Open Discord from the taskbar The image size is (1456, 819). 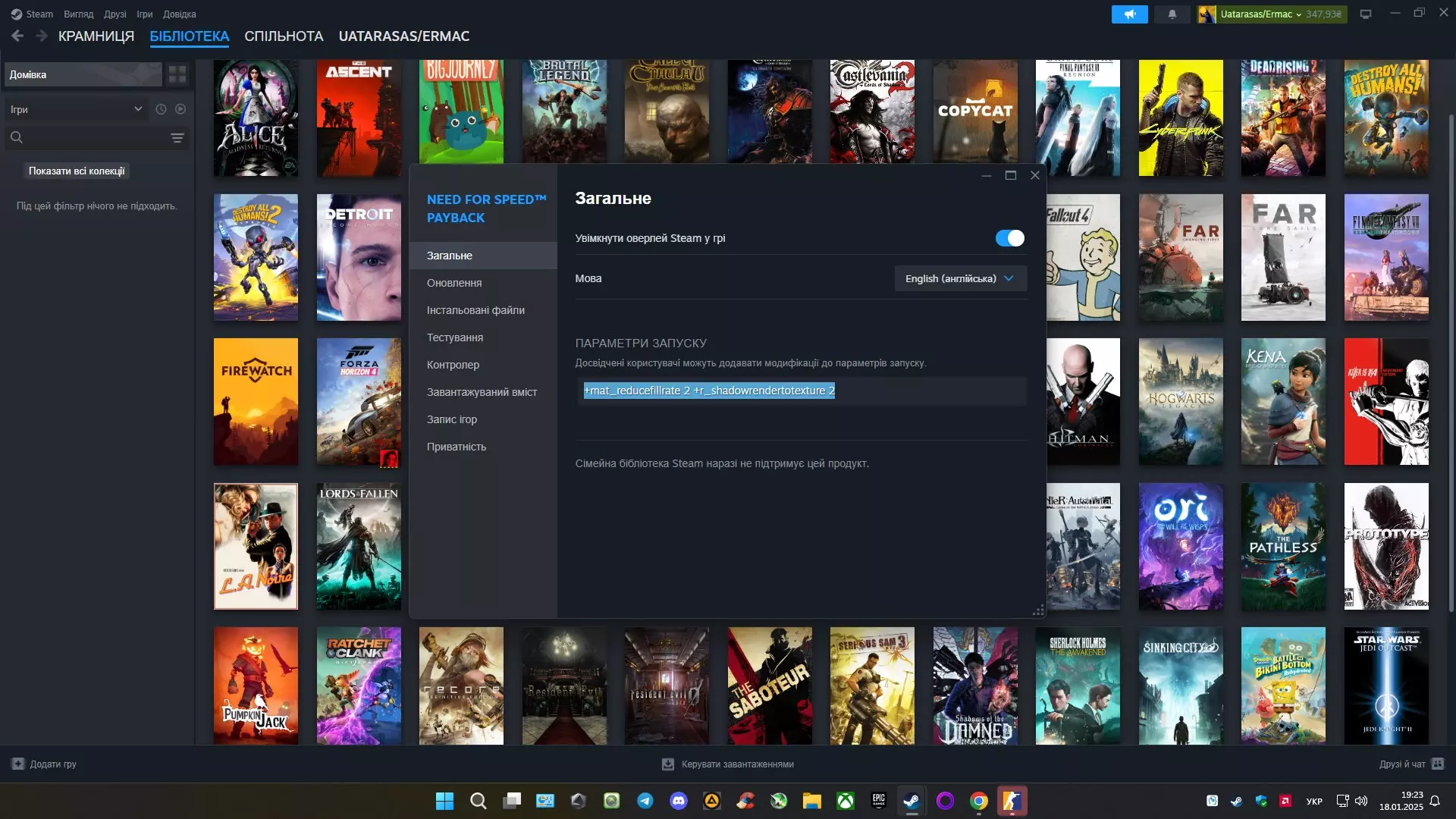(x=678, y=801)
